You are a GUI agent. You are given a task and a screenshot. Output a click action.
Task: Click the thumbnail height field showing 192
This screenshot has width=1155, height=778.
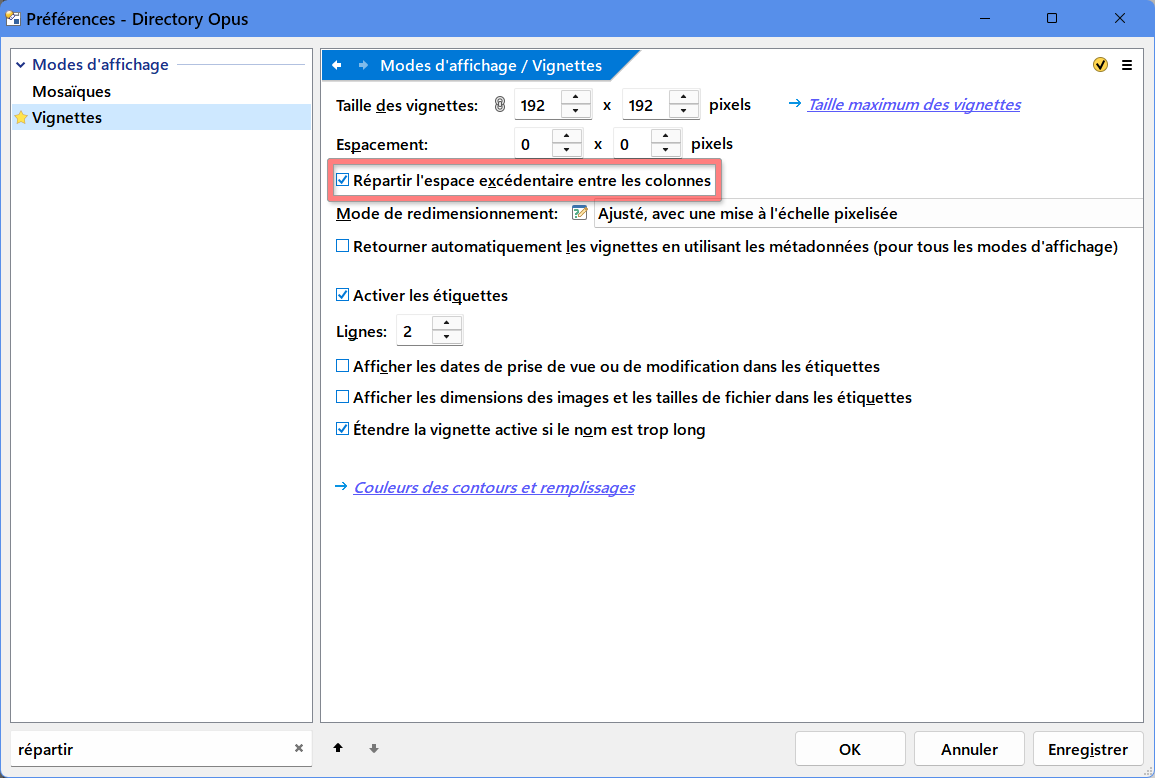coord(647,105)
